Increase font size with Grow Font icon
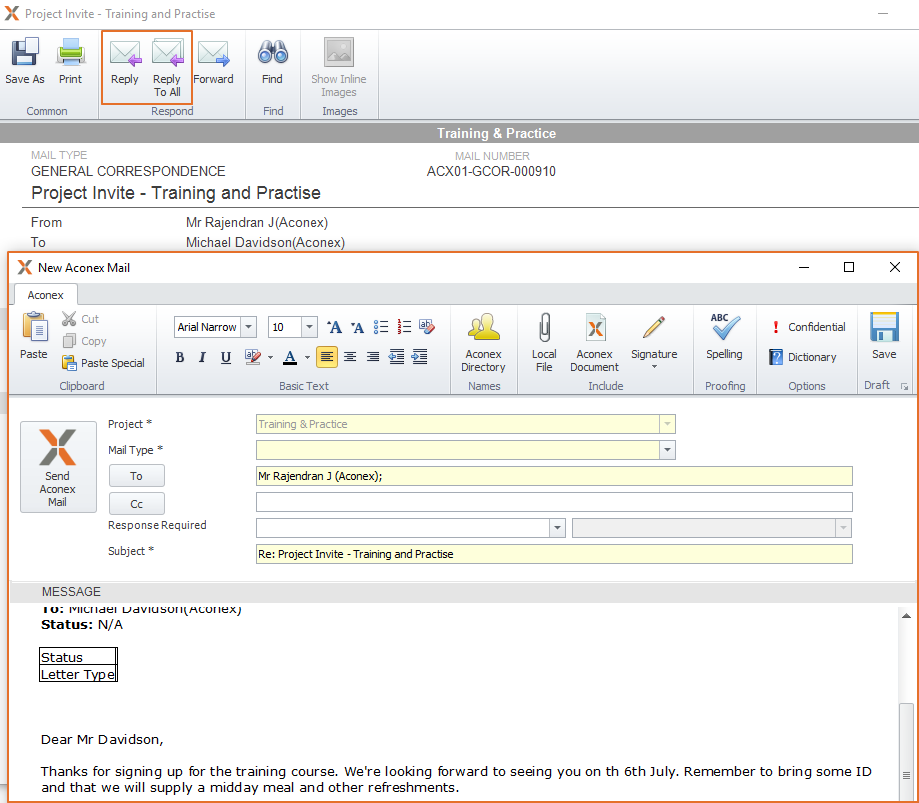This screenshot has height=803, width=919. [x=334, y=327]
